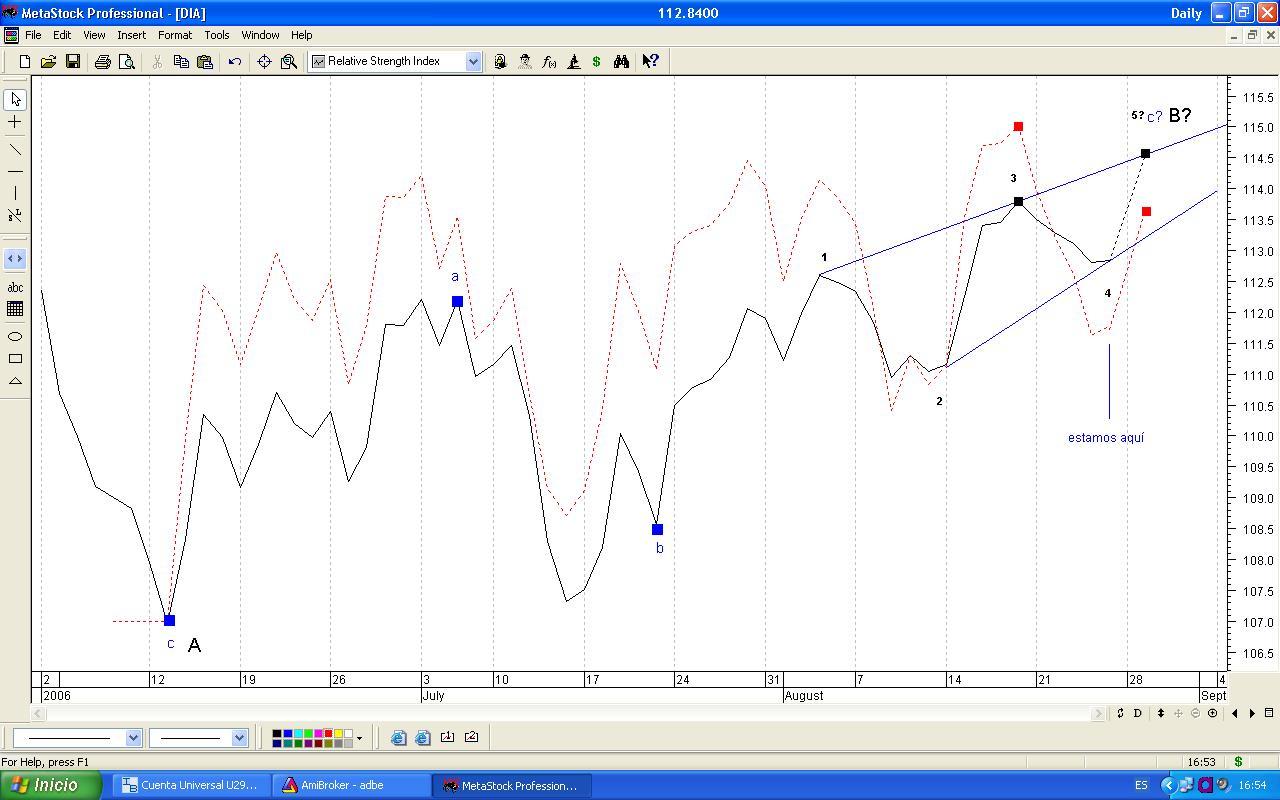
Task: Open the Daily periodicity selector
Action: point(1186,13)
